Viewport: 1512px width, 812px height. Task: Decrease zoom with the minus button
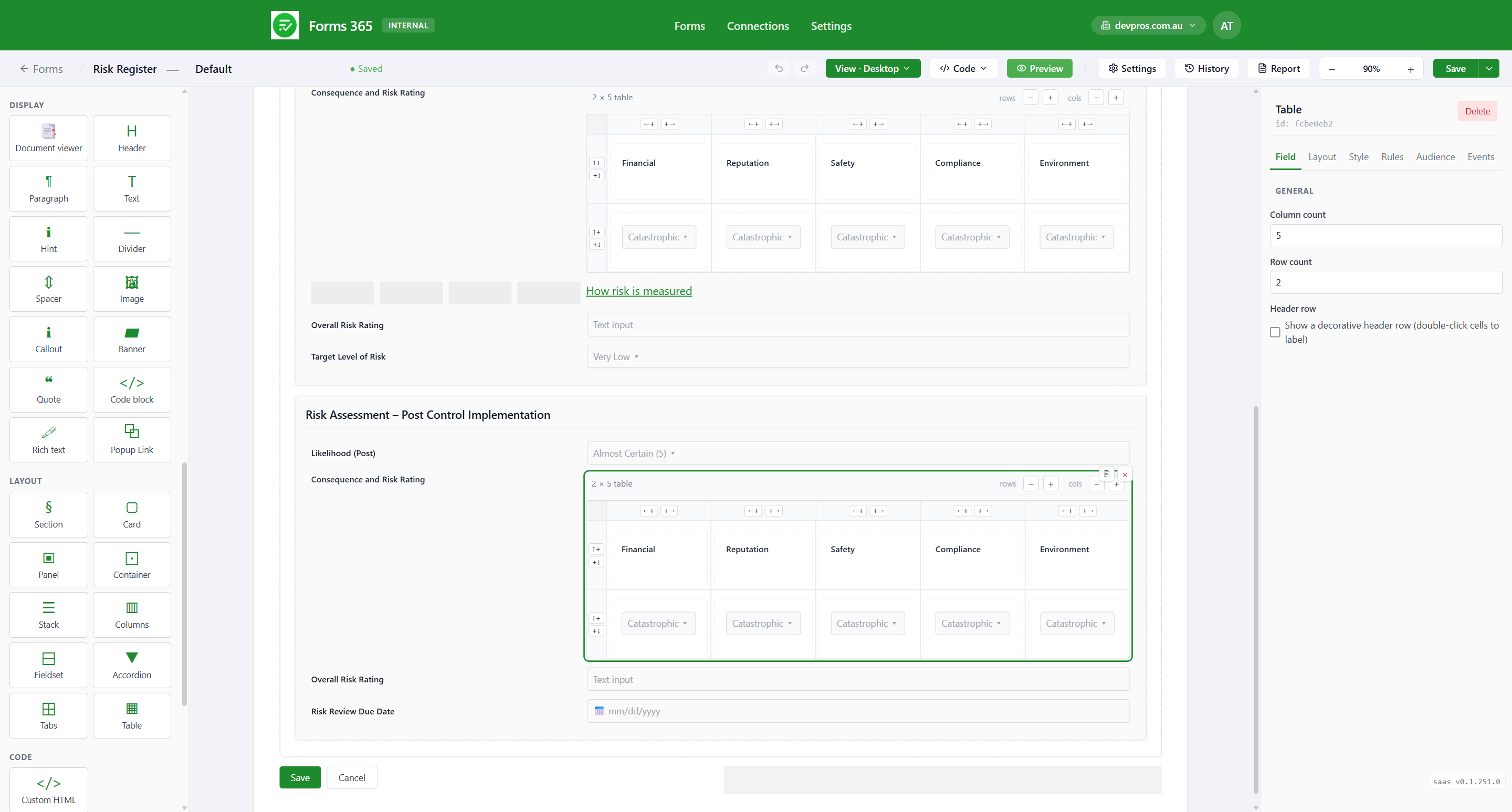pos(1332,69)
